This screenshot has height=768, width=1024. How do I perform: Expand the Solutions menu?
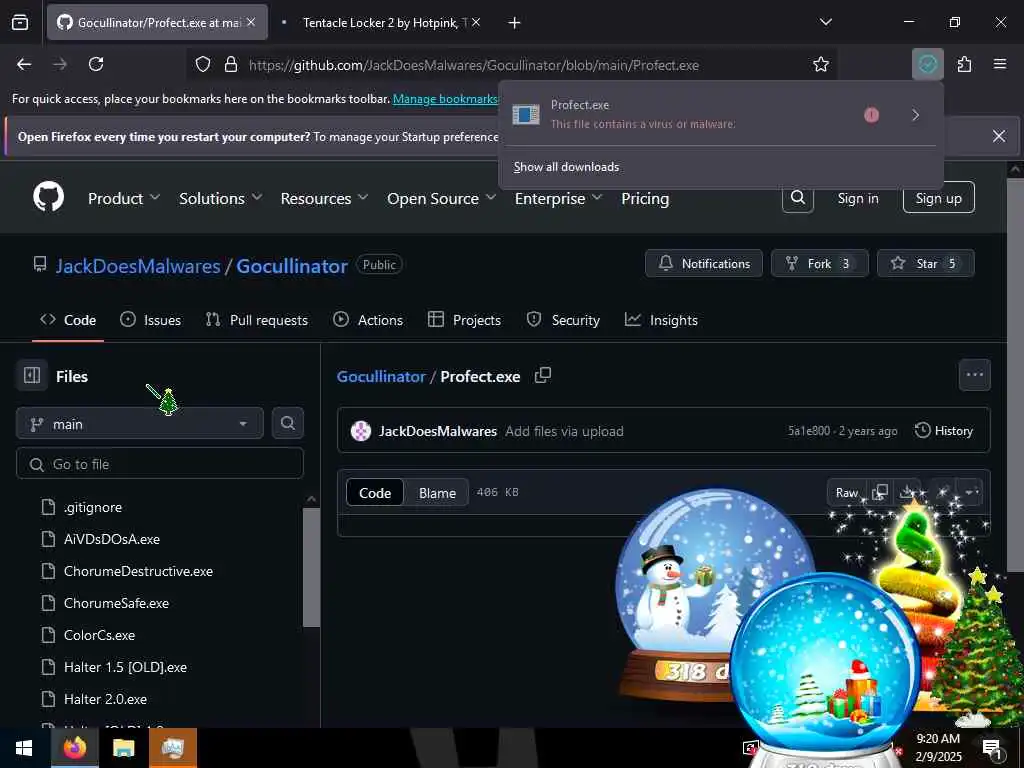[220, 199]
